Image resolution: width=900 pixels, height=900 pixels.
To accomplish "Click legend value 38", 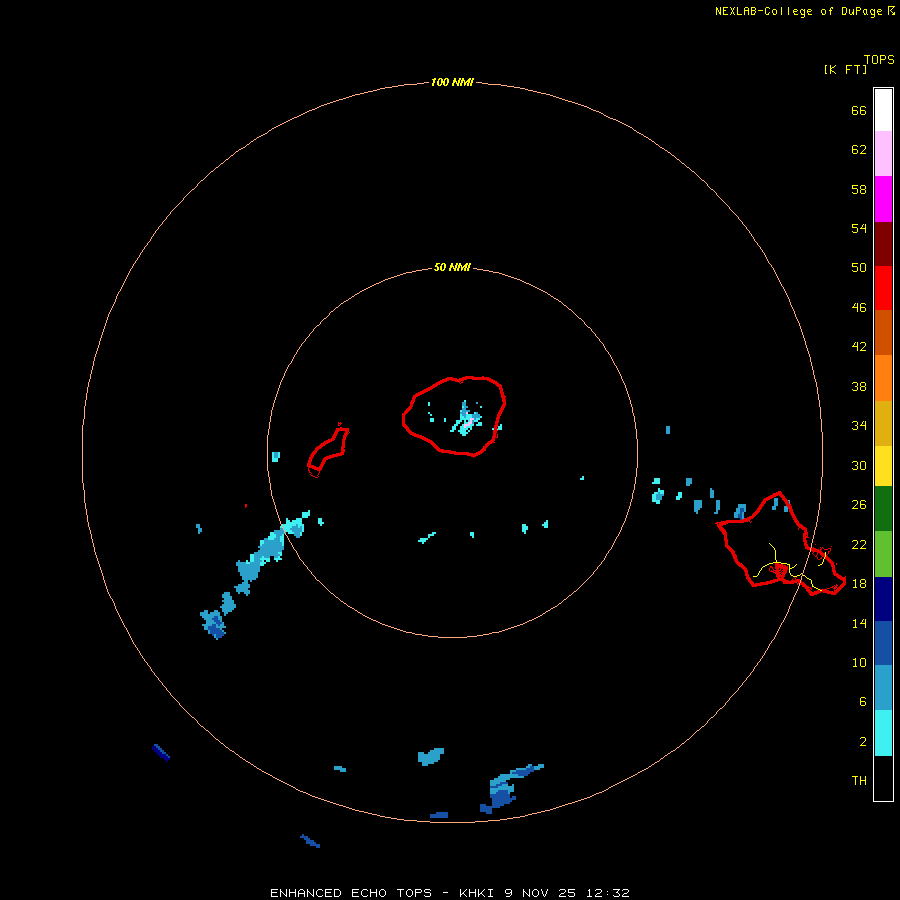I will 859,387.
